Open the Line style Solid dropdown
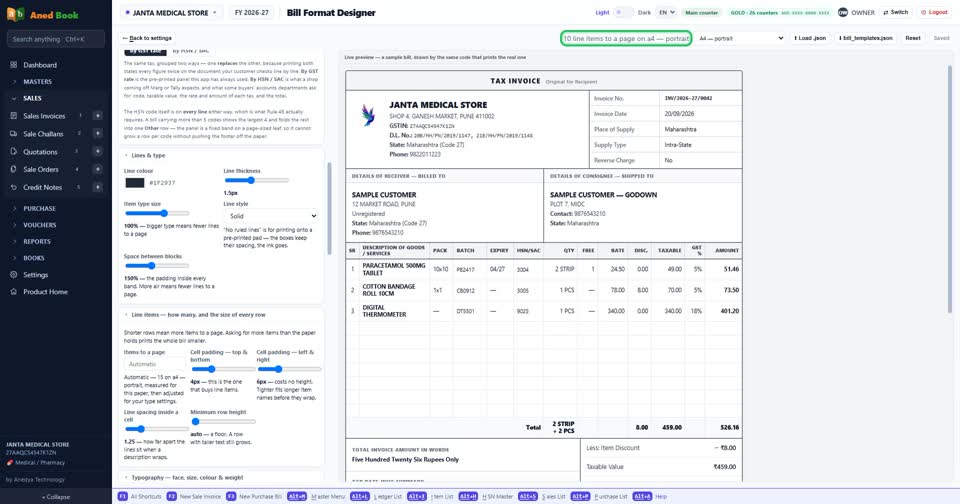 coord(271,216)
